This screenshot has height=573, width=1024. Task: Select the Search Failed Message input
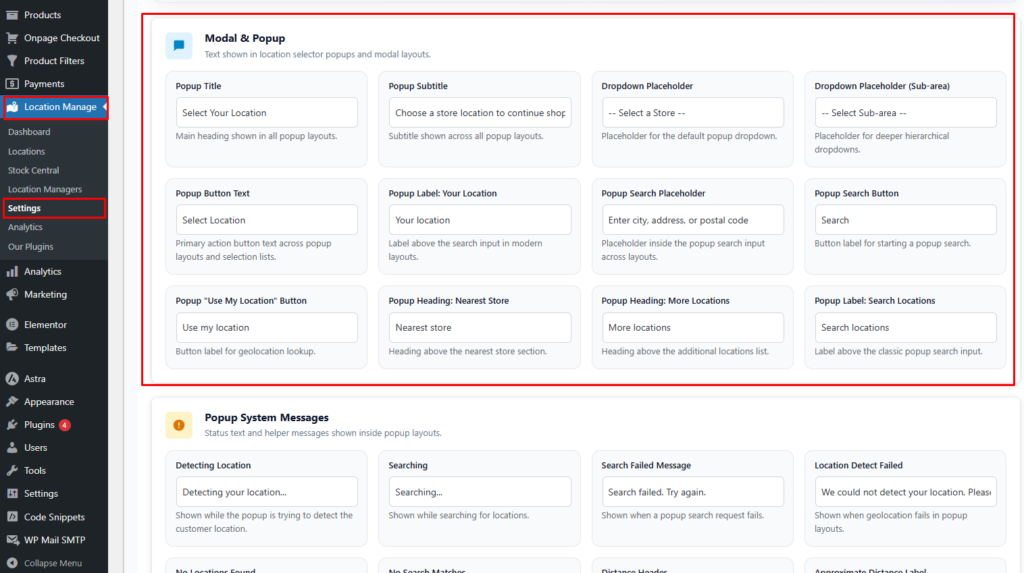coord(692,492)
